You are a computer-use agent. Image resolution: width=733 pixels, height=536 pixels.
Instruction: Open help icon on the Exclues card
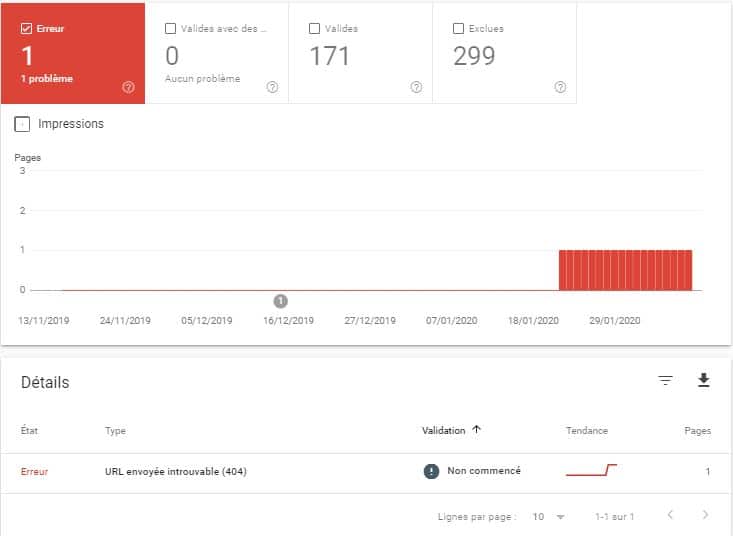click(x=561, y=87)
